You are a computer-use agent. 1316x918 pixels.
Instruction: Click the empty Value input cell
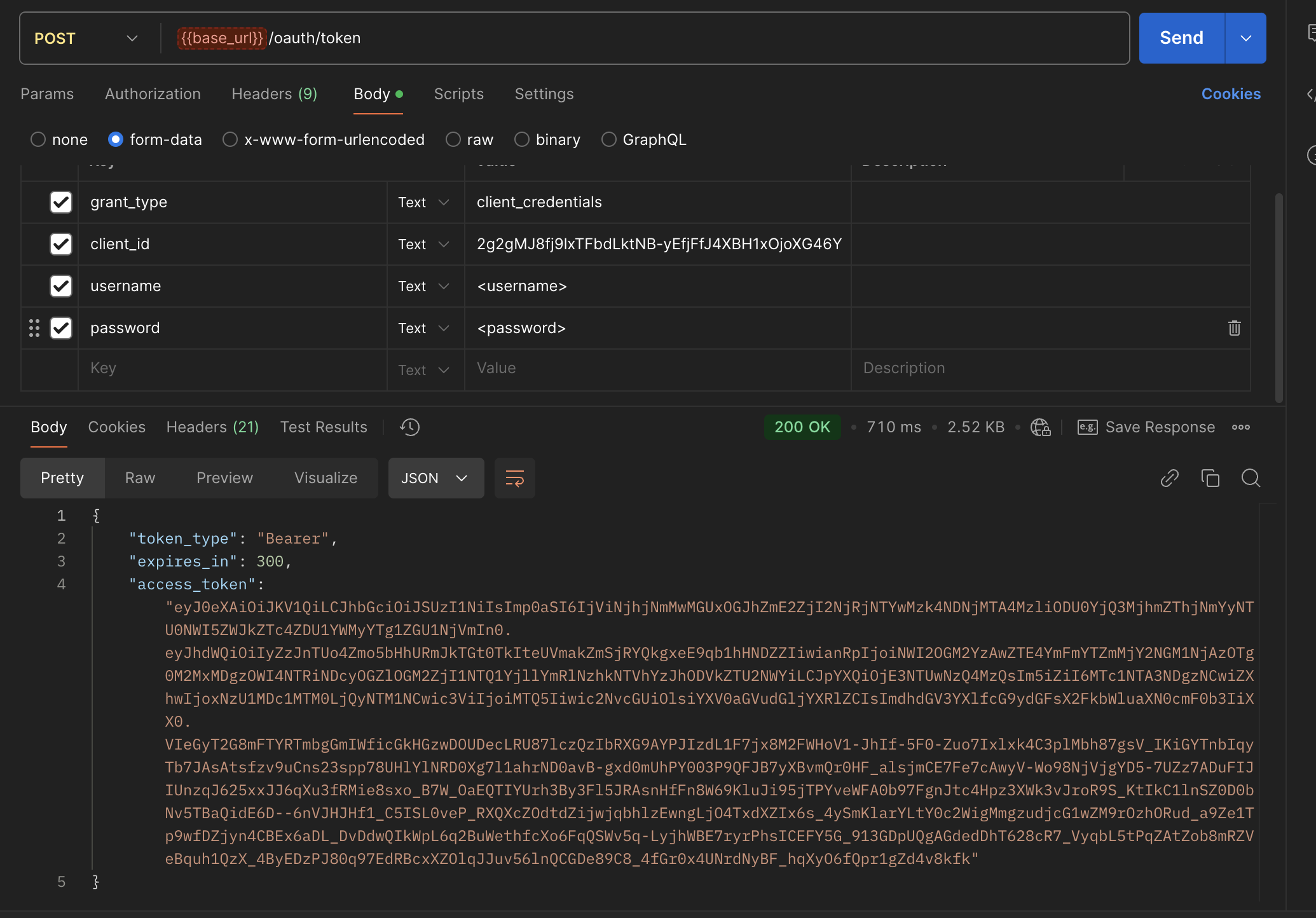pyautogui.click(x=658, y=369)
